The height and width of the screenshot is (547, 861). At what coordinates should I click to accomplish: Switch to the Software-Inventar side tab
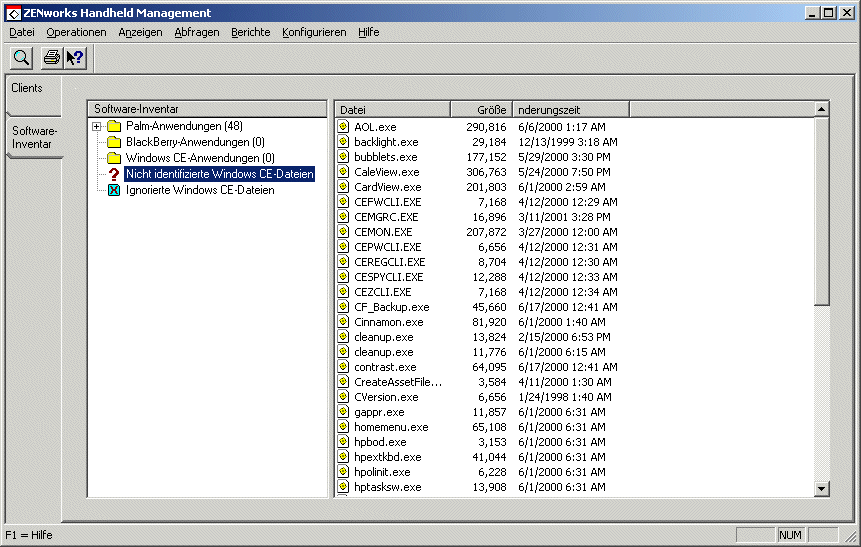pos(34,137)
